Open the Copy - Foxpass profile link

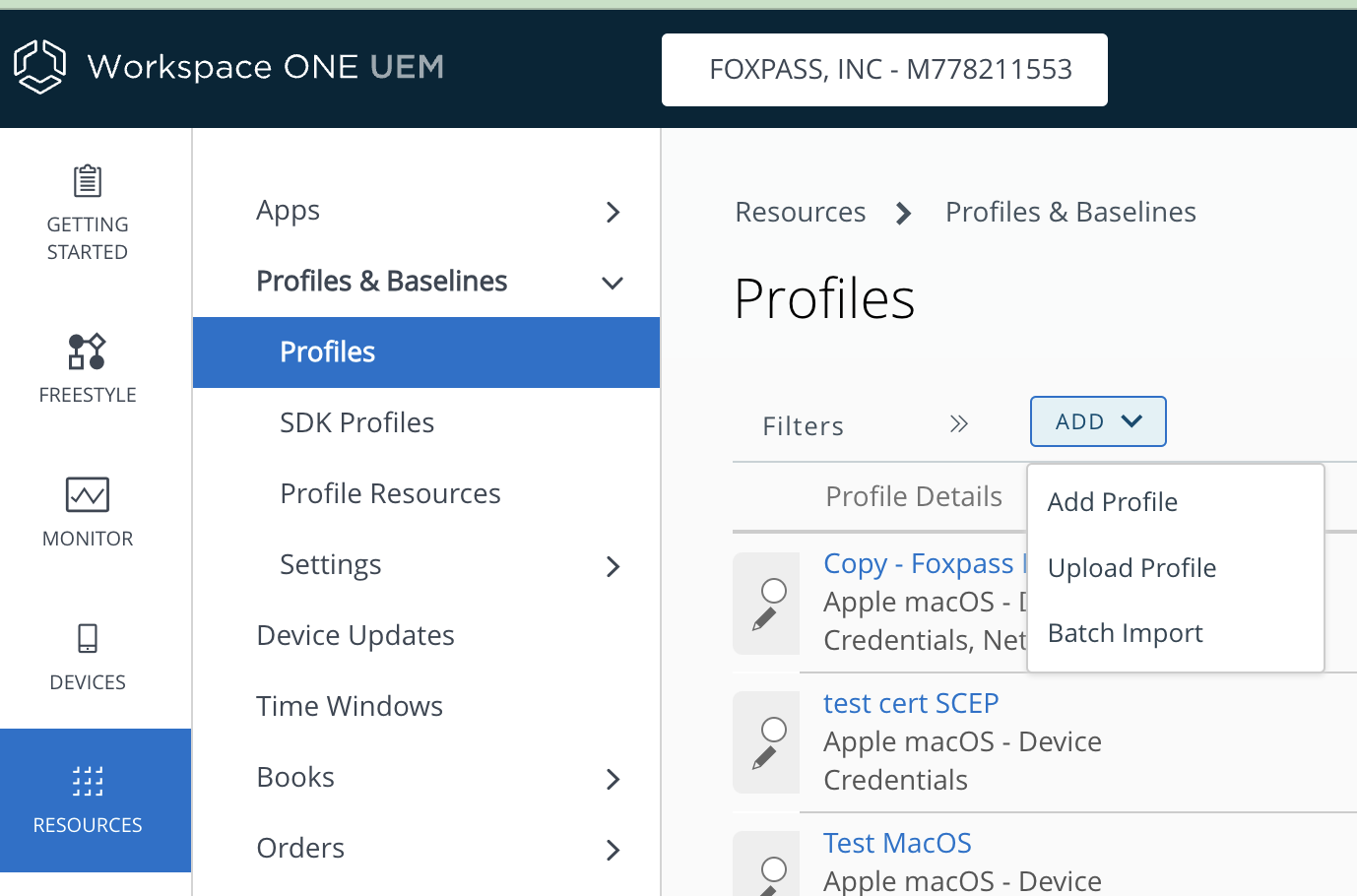(925, 563)
